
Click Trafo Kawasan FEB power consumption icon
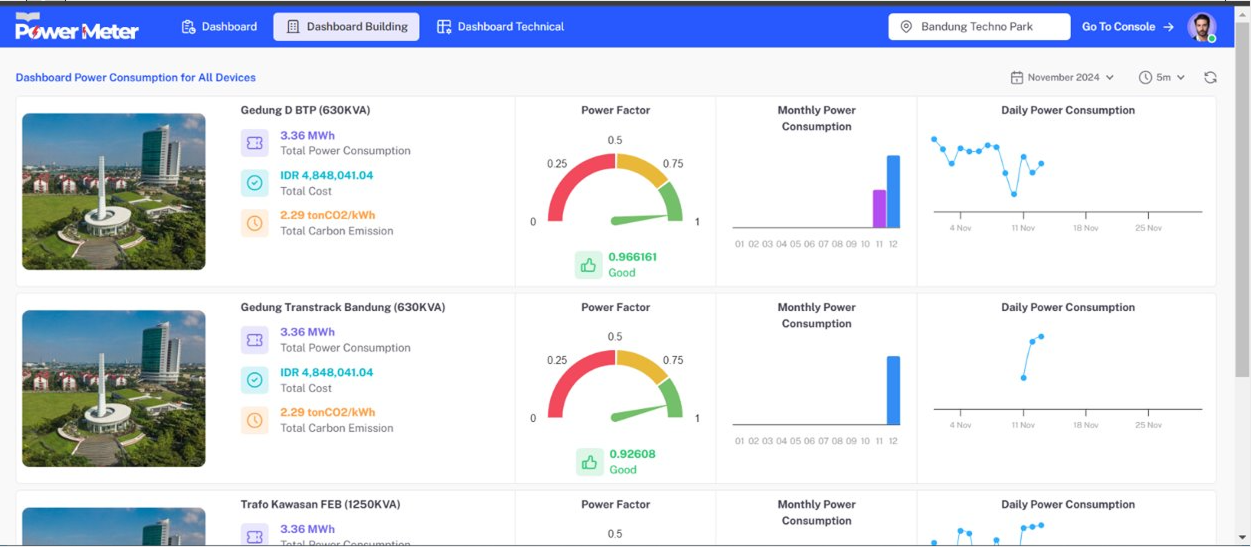coord(255,536)
